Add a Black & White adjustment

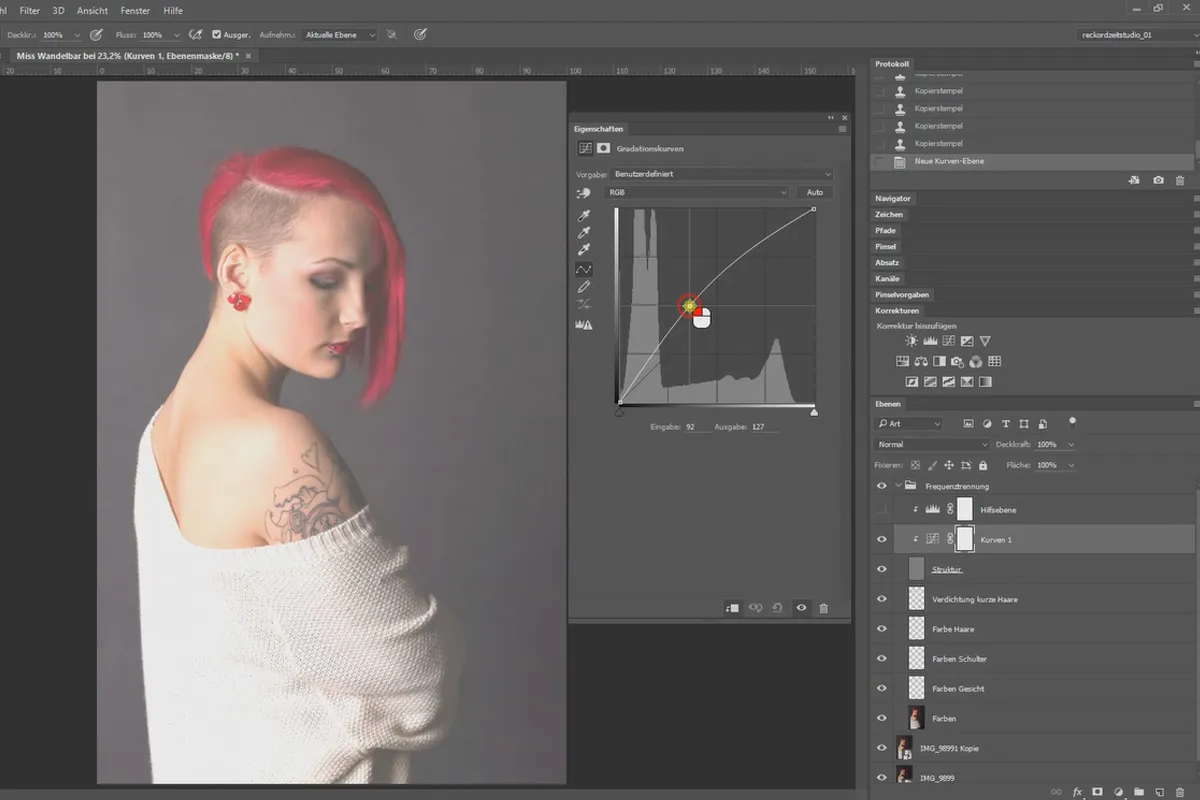click(x=939, y=361)
